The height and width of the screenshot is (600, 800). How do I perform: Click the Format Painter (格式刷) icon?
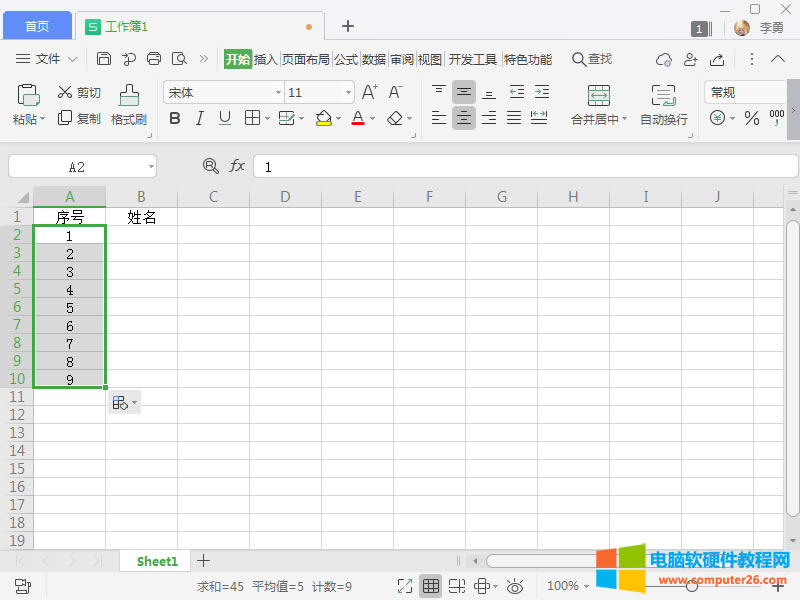coord(129,96)
